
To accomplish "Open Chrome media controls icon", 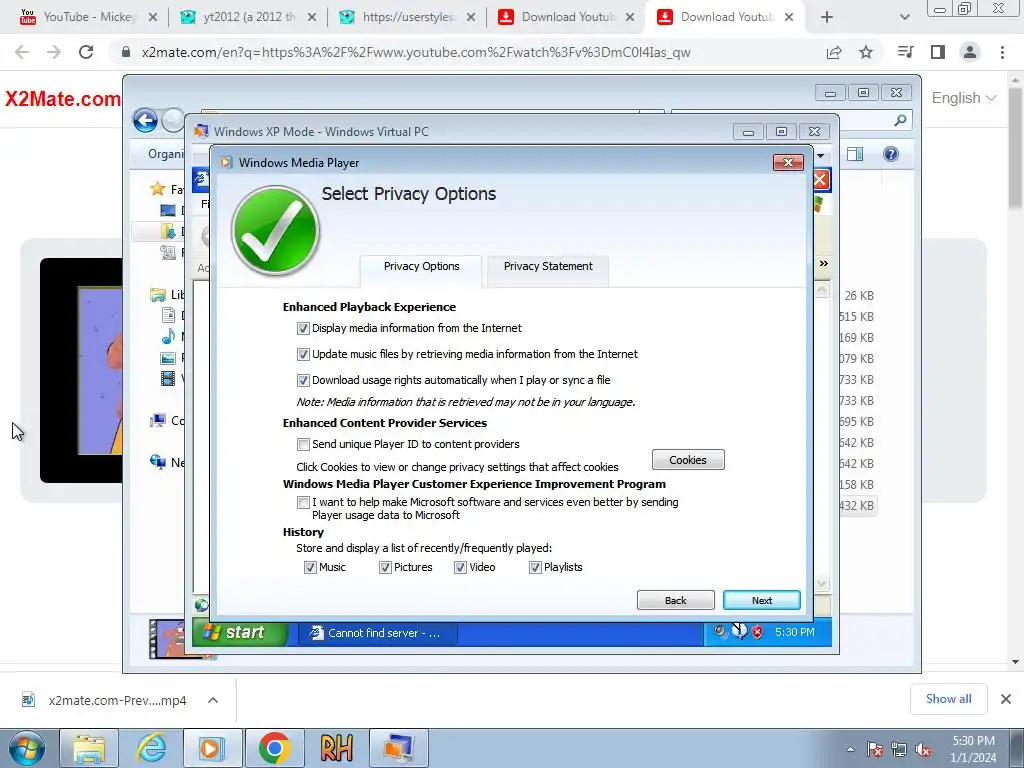I will point(906,52).
